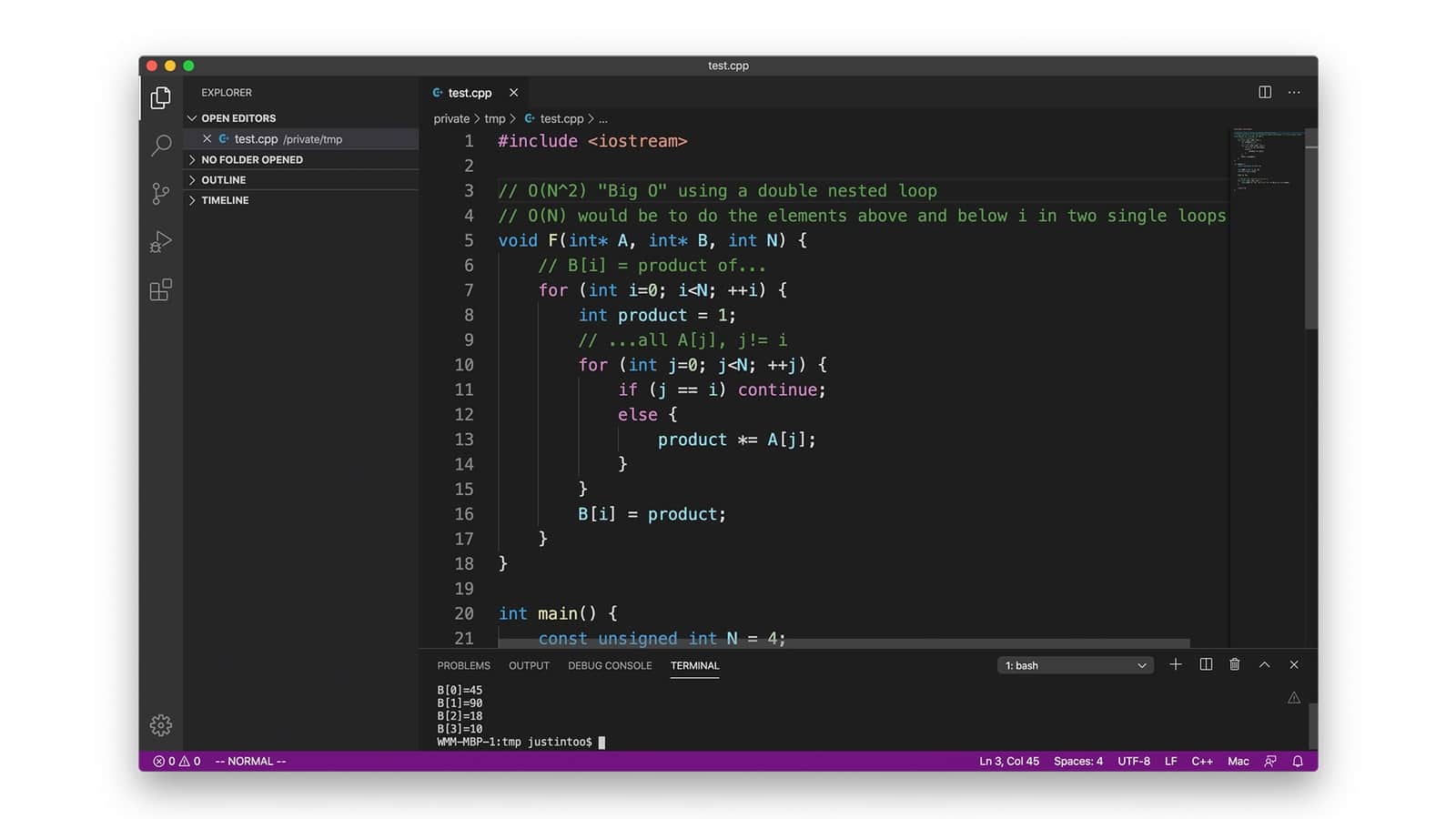Maximize the panel with the chevron toggle
This screenshot has height=819, width=1456.
pyautogui.click(x=1265, y=664)
